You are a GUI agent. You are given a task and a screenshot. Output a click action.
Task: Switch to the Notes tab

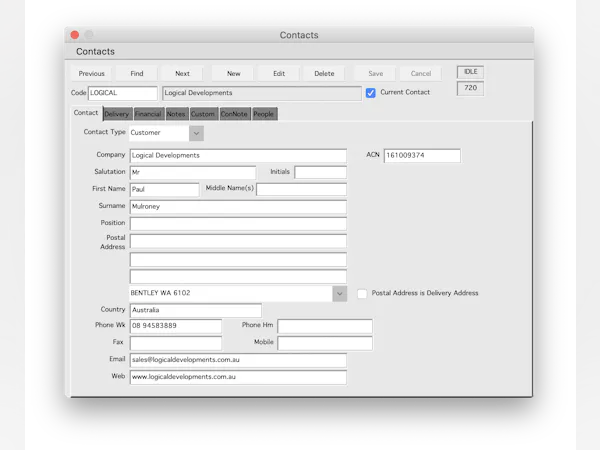[x=176, y=114]
